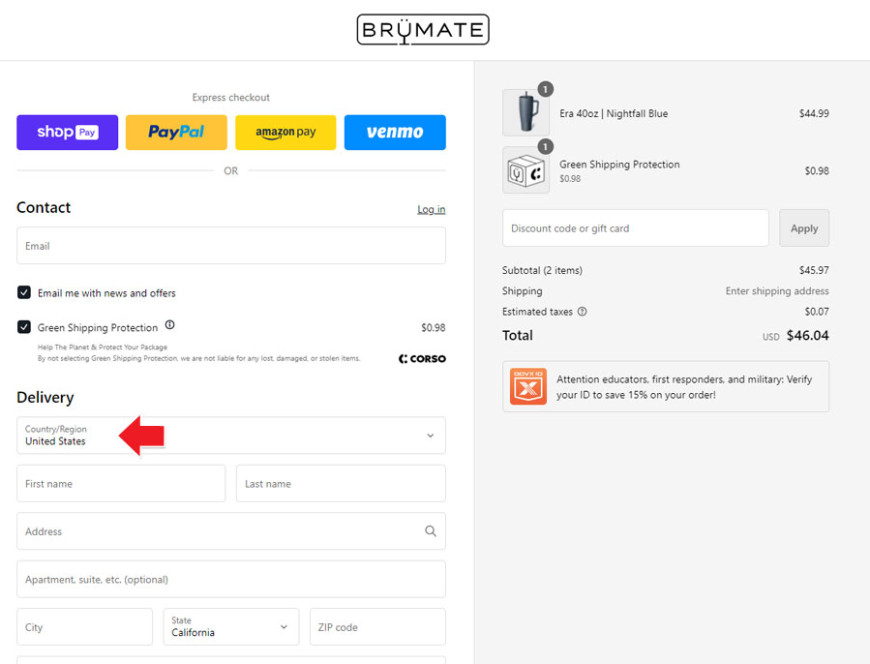The width and height of the screenshot is (870, 664).
Task: Click the Delivery section heading
Action: [45, 397]
